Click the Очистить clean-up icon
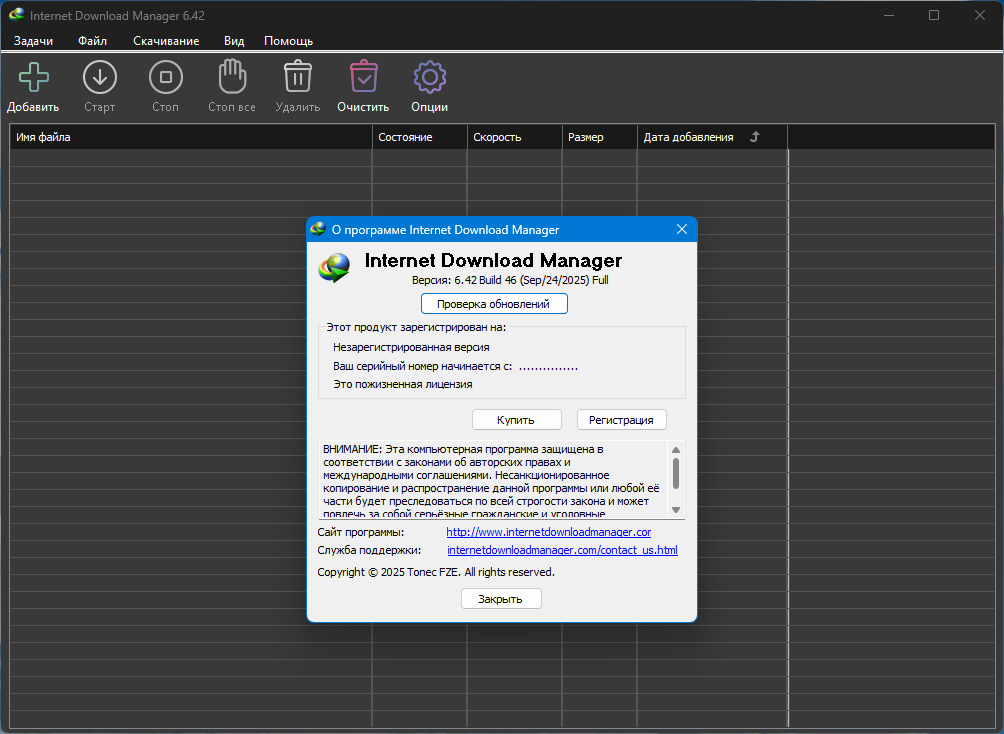The width and height of the screenshot is (1004, 734). click(363, 77)
